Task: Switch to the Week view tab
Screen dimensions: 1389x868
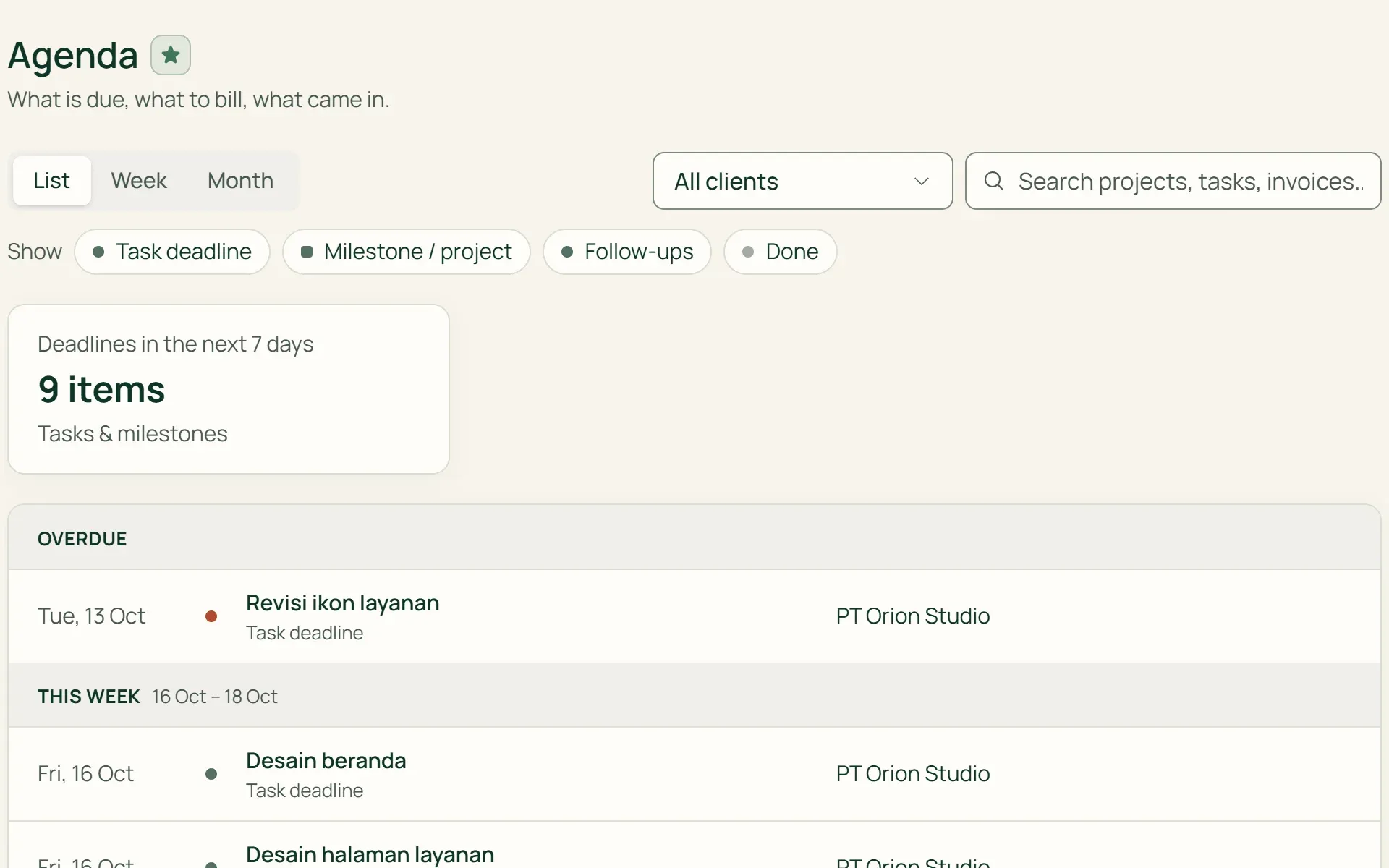Action: click(139, 181)
